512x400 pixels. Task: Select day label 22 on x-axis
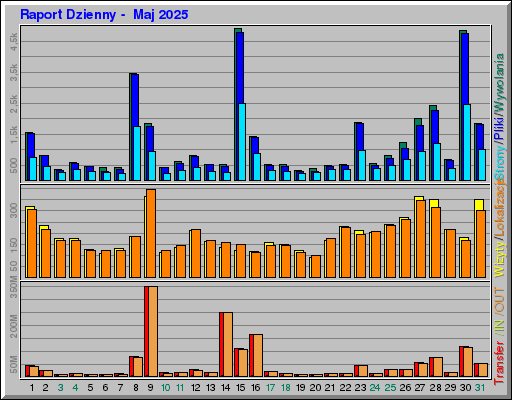pos(345,388)
